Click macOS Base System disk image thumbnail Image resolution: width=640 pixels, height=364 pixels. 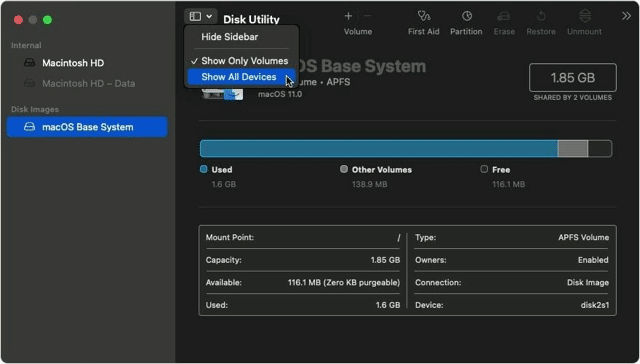pyautogui.click(x=222, y=94)
